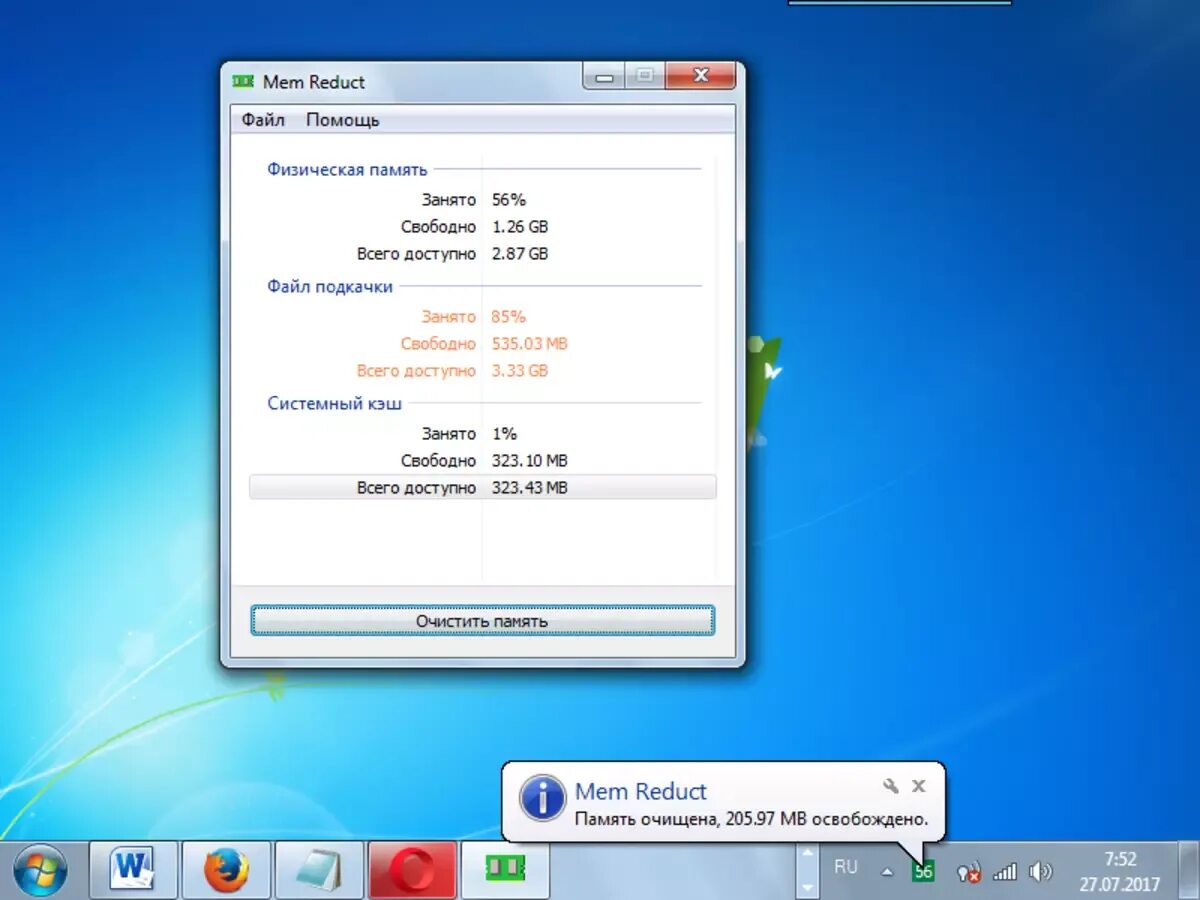Click the RU language indicator
1200x900 pixels.
coord(846,867)
